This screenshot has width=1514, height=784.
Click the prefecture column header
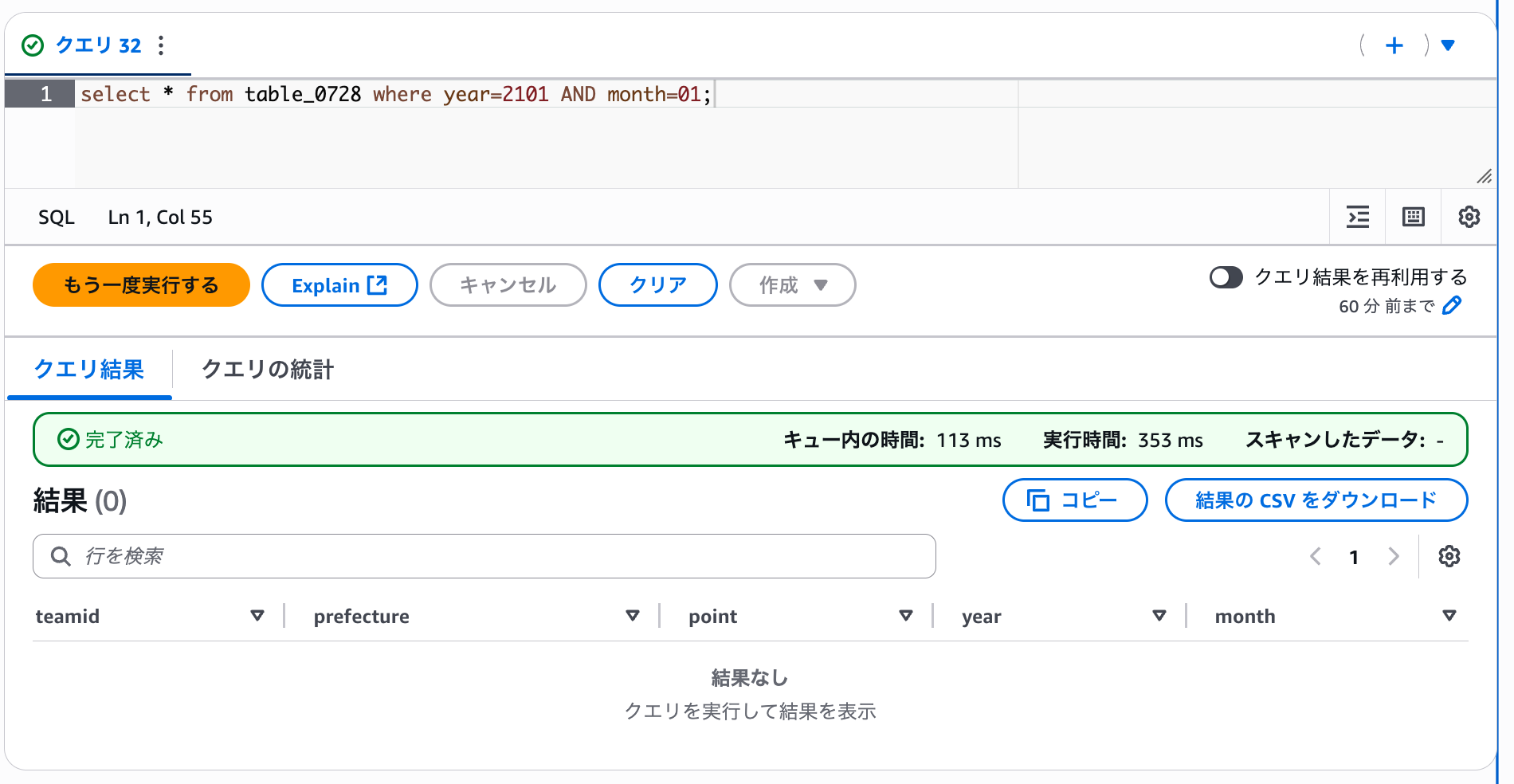[x=362, y=617]
